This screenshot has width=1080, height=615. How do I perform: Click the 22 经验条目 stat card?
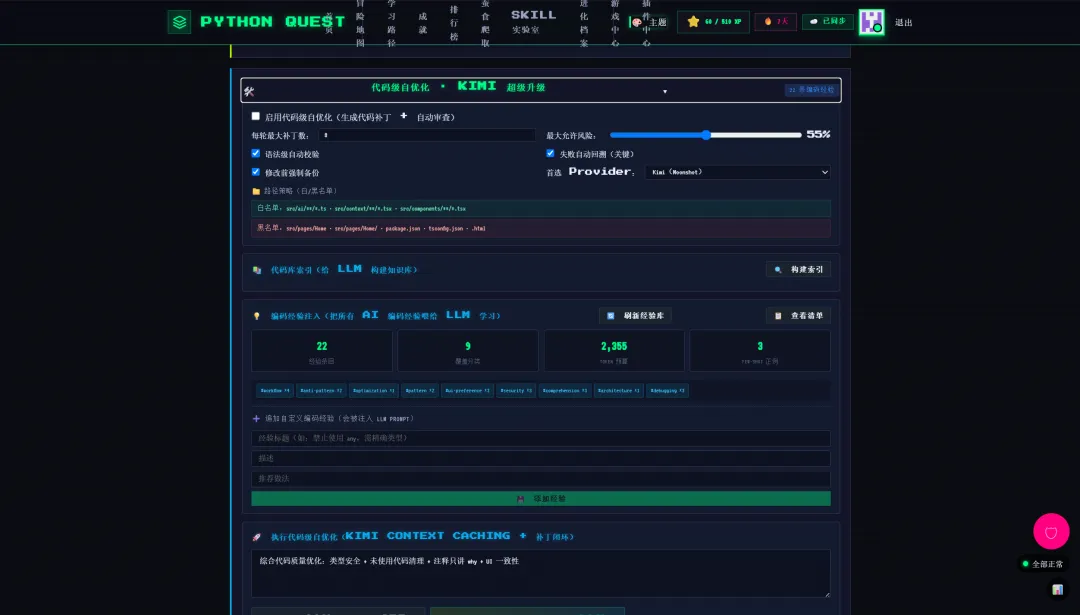(x=322, y=351)
